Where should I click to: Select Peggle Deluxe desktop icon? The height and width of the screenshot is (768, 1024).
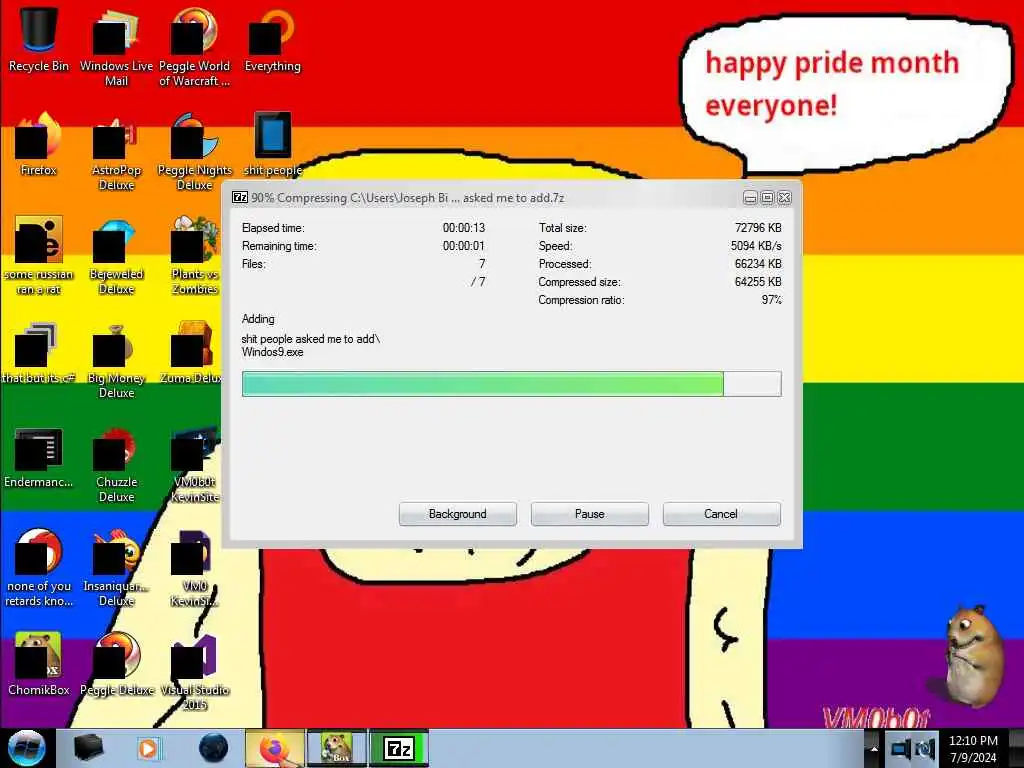pyautogui.click(x=116, y=664)
